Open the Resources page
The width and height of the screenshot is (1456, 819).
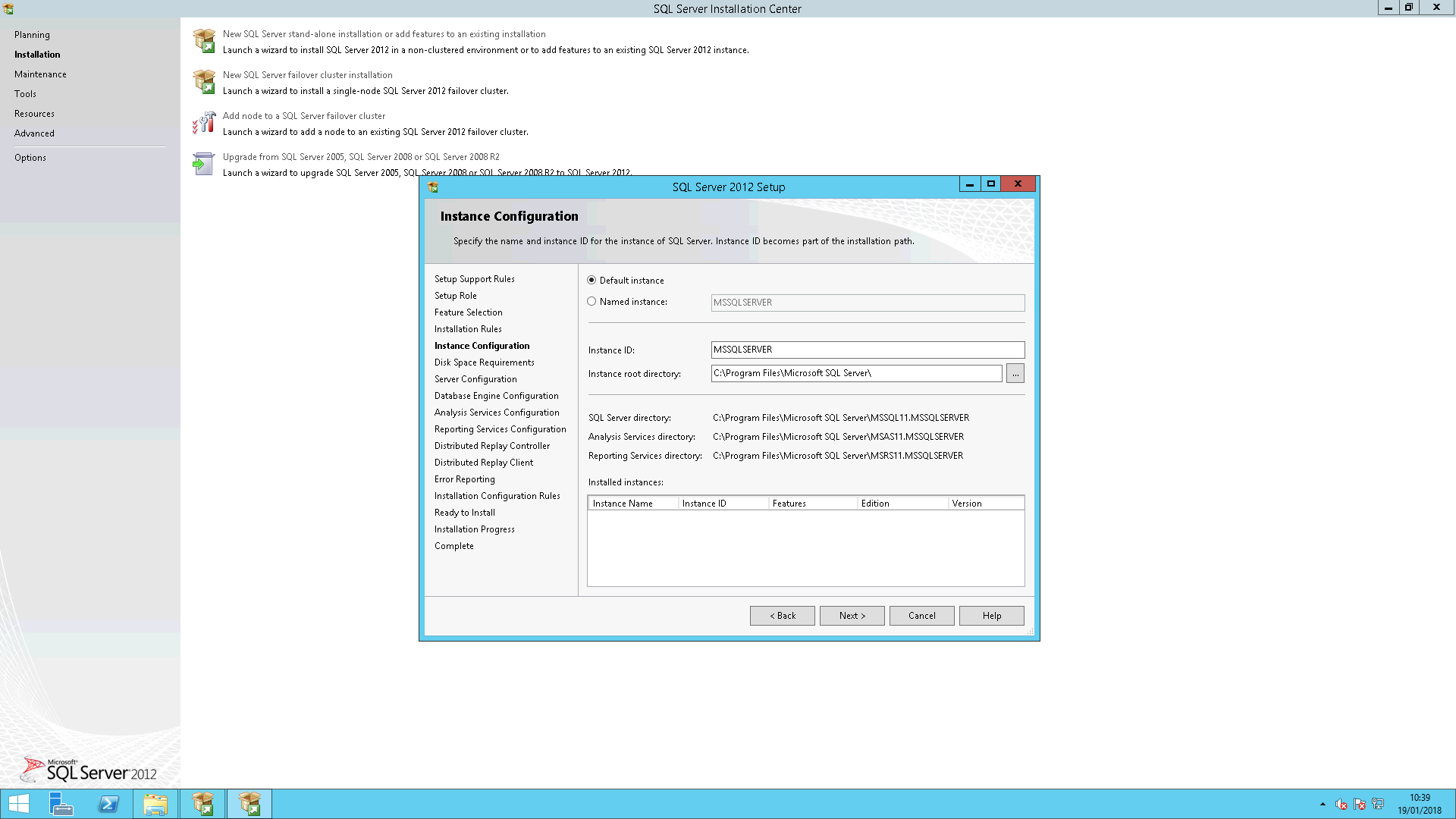(34, 114)
